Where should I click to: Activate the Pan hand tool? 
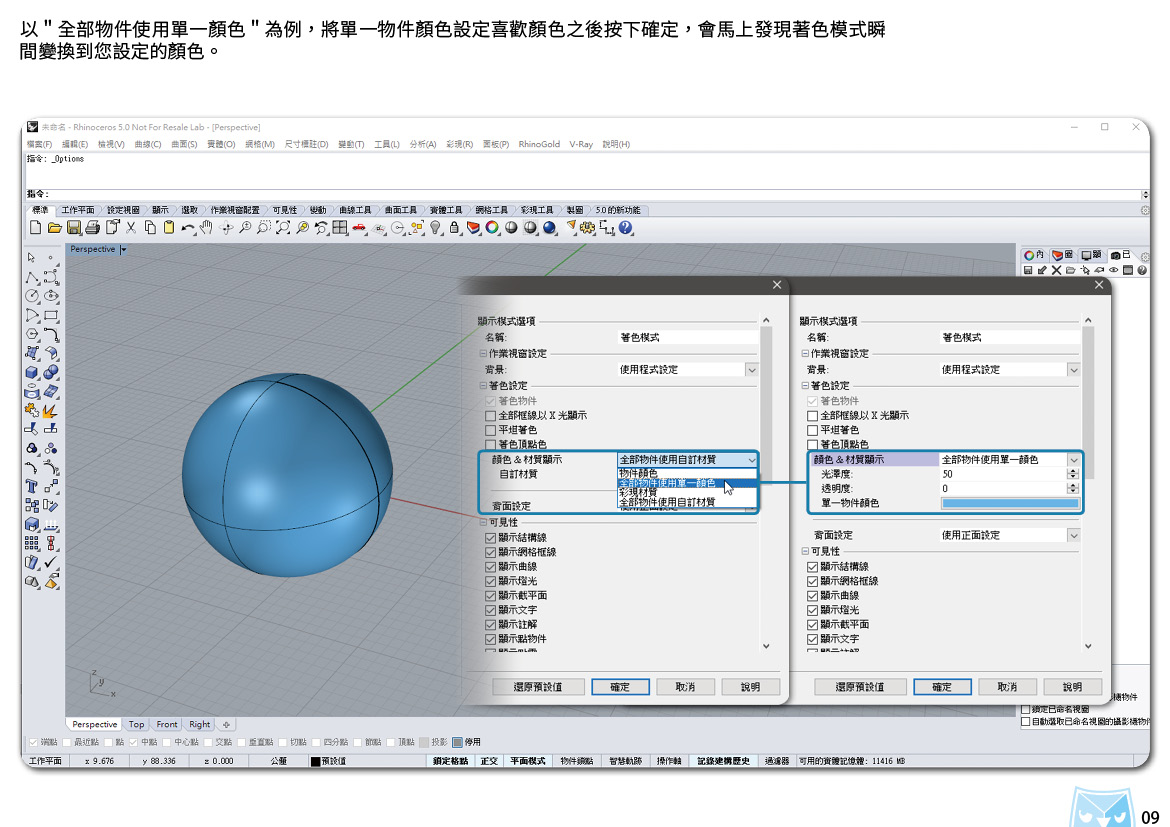point(207,228)
